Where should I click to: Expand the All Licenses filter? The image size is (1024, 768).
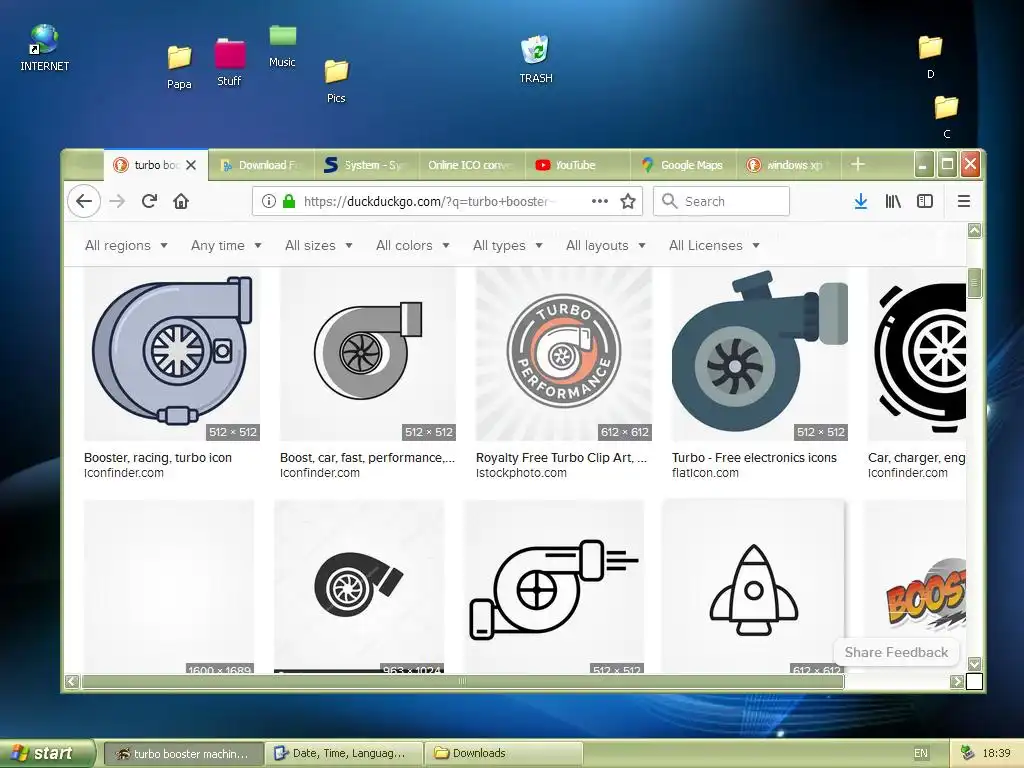click(x=714, y=246)
